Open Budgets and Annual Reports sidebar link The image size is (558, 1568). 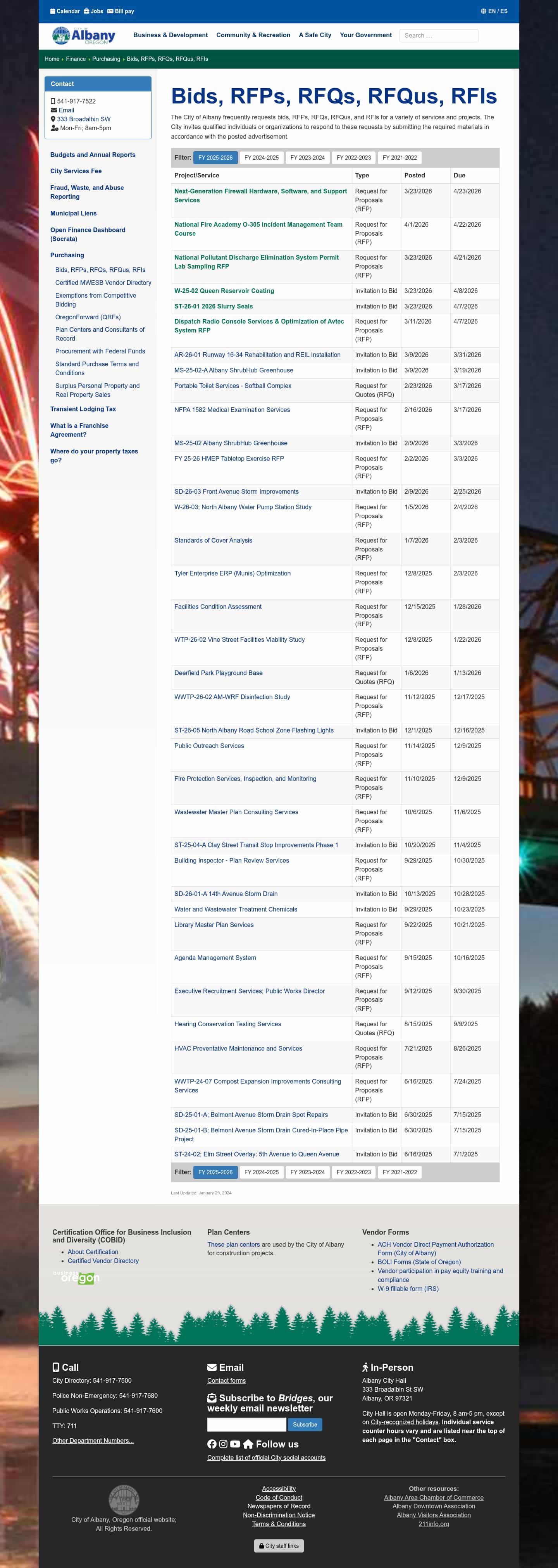93,155
